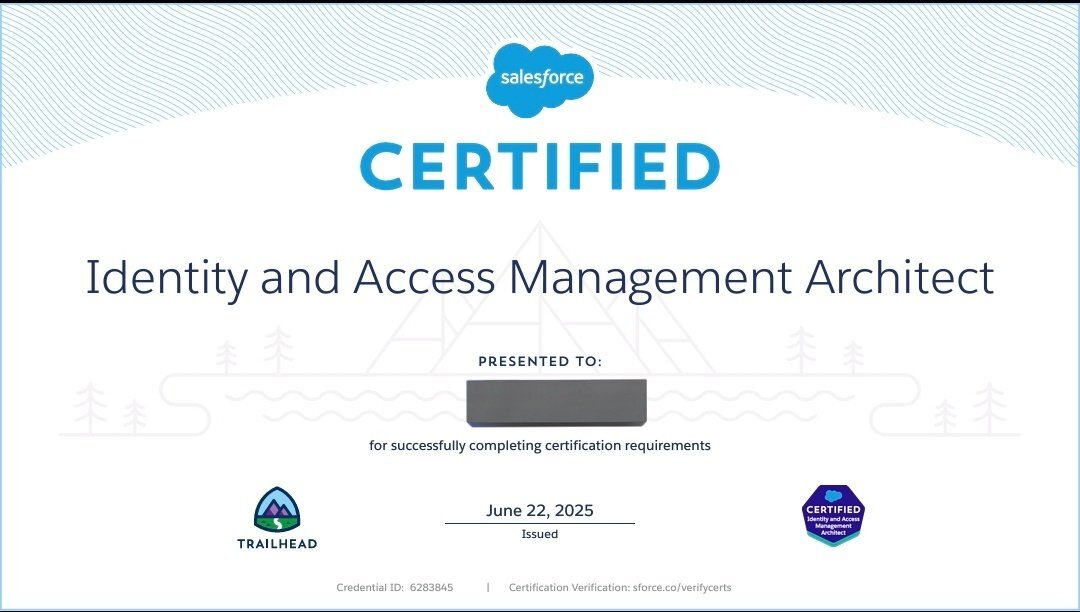Select the large CERTIFIED heading

pos(540,166)
